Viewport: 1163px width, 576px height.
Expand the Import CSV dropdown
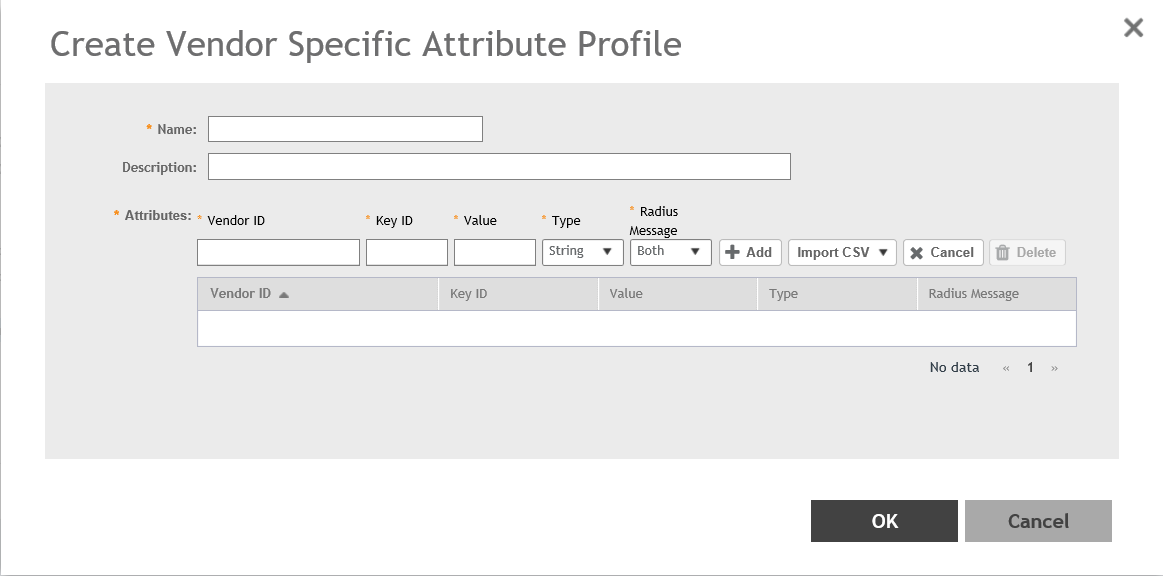click(x=843, y=252)
